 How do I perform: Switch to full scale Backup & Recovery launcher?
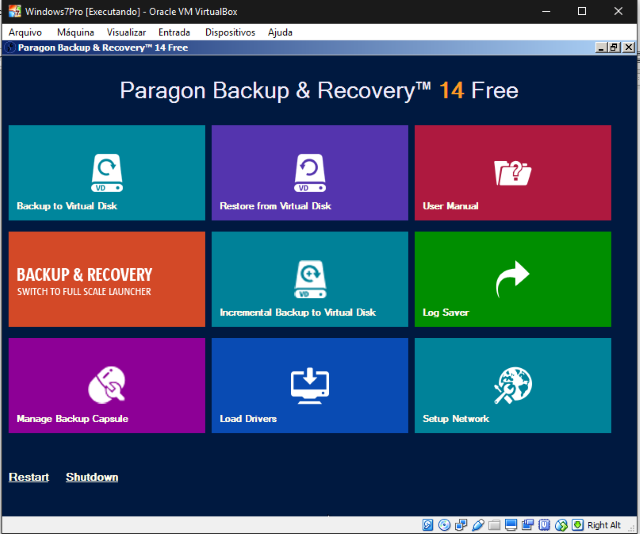[107, 279]
